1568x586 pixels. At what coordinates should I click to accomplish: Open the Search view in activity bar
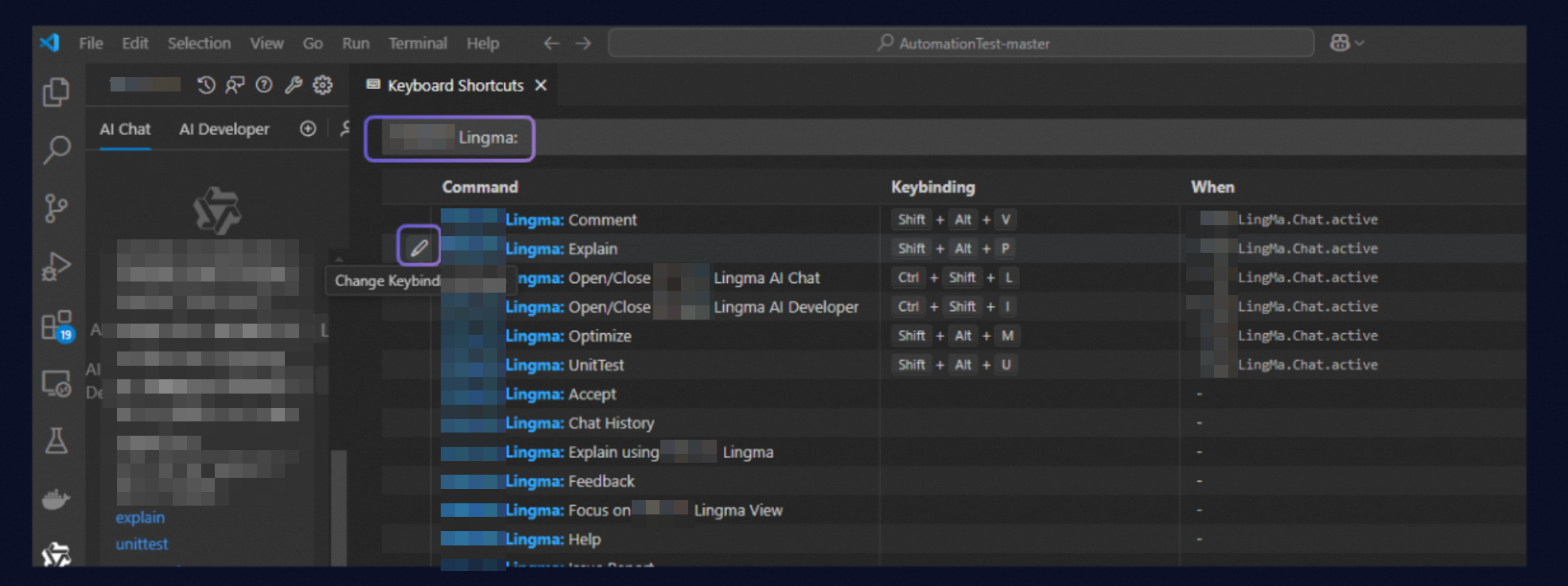coord(56,149)
